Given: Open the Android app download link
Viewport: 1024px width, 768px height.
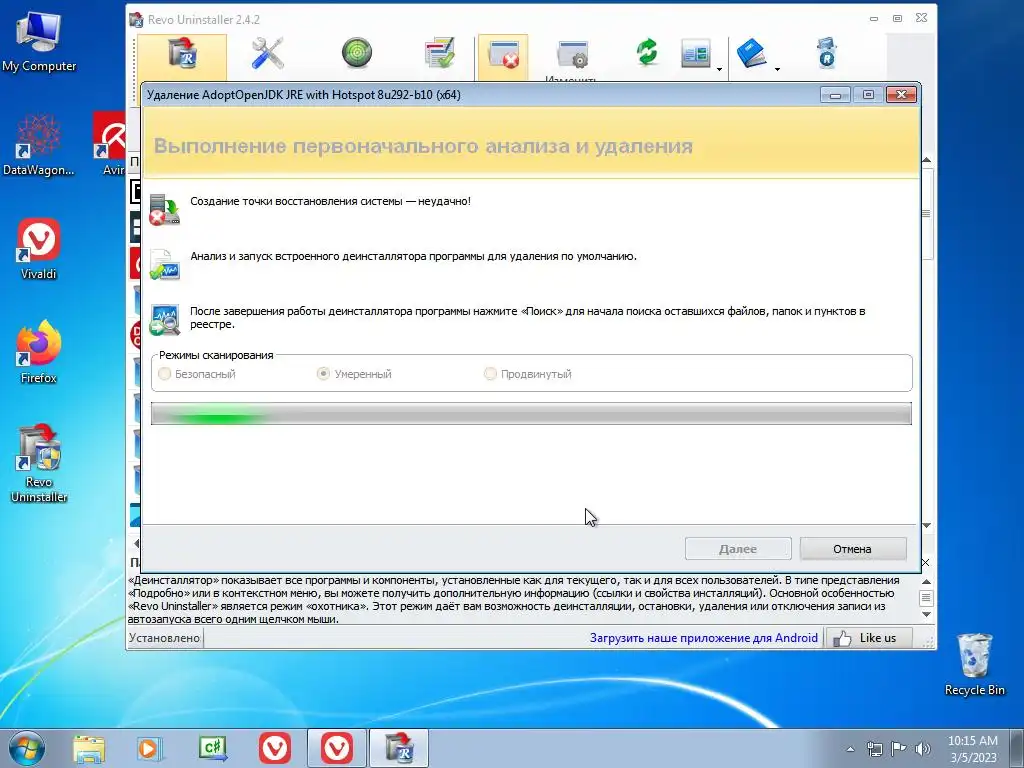Looking at the screenshot, I should click(703, 638).
